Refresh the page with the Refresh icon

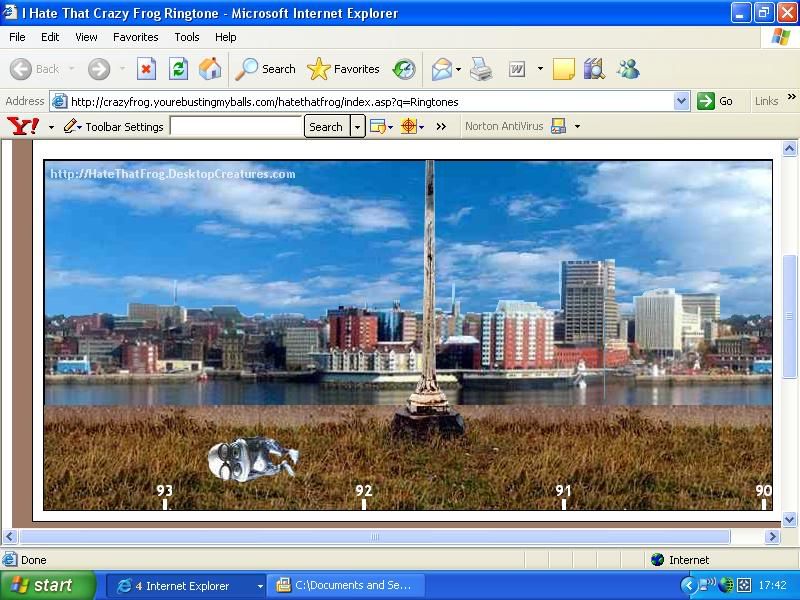[x=178, y=69]
